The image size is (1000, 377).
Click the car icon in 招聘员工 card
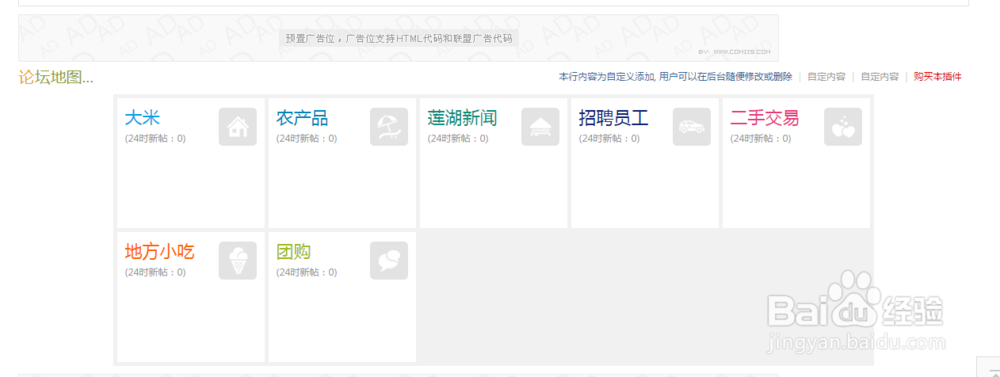[x=691, y=126]
